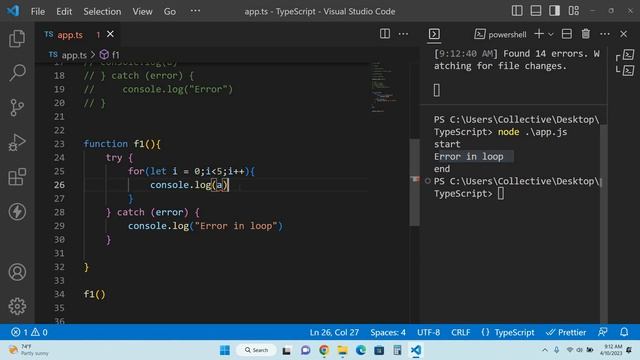Open editor More Actions ellipsis

(403, 34)
